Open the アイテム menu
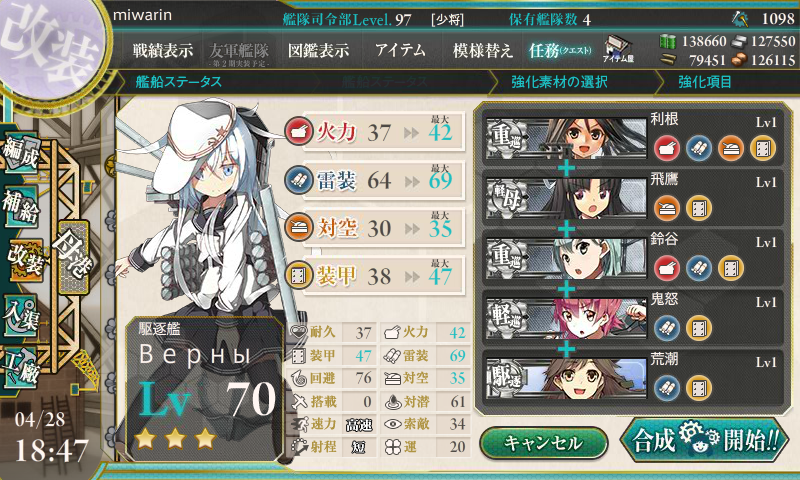Screen dimensions: 800x480 (x=401, y=50)
